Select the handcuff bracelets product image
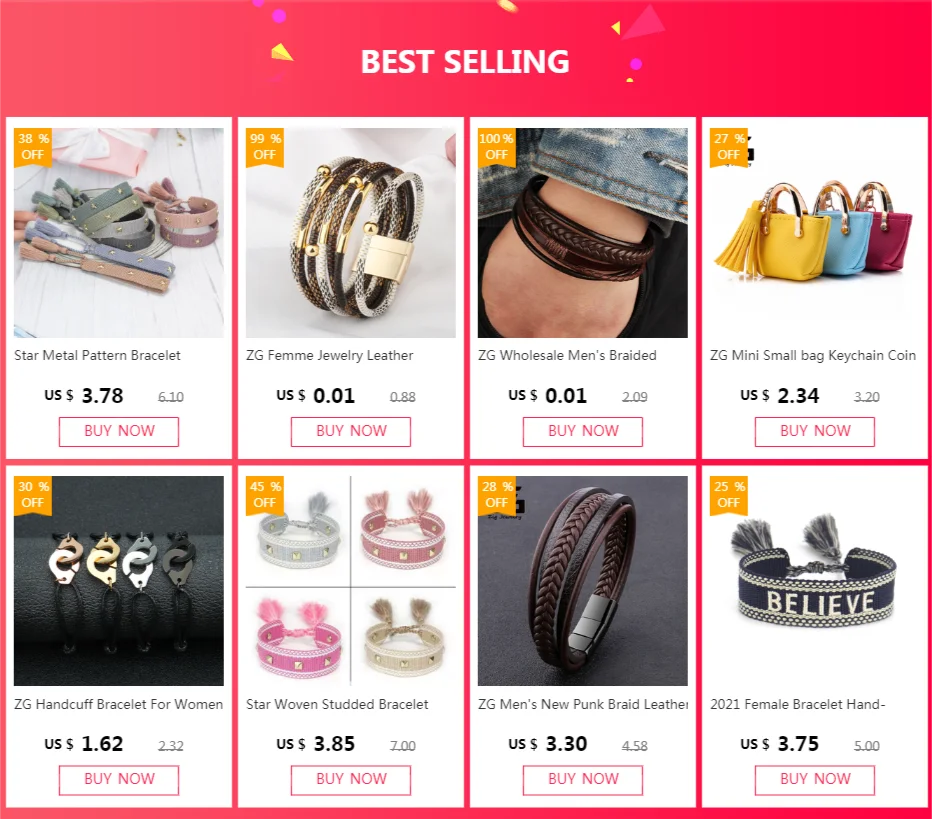This screenshot has height=819, width=932. tap(119, 581)
